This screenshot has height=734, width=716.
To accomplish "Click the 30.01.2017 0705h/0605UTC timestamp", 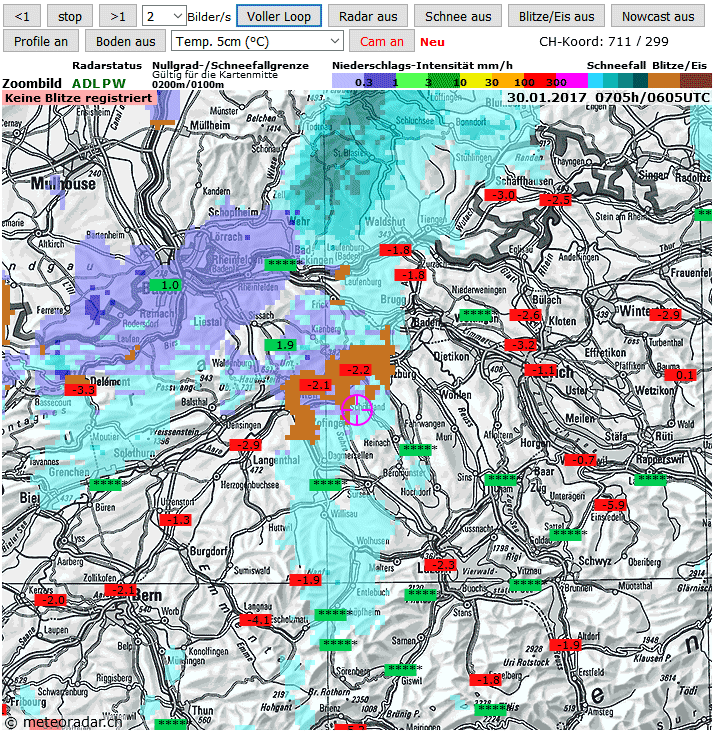I will tap(608, 97).
